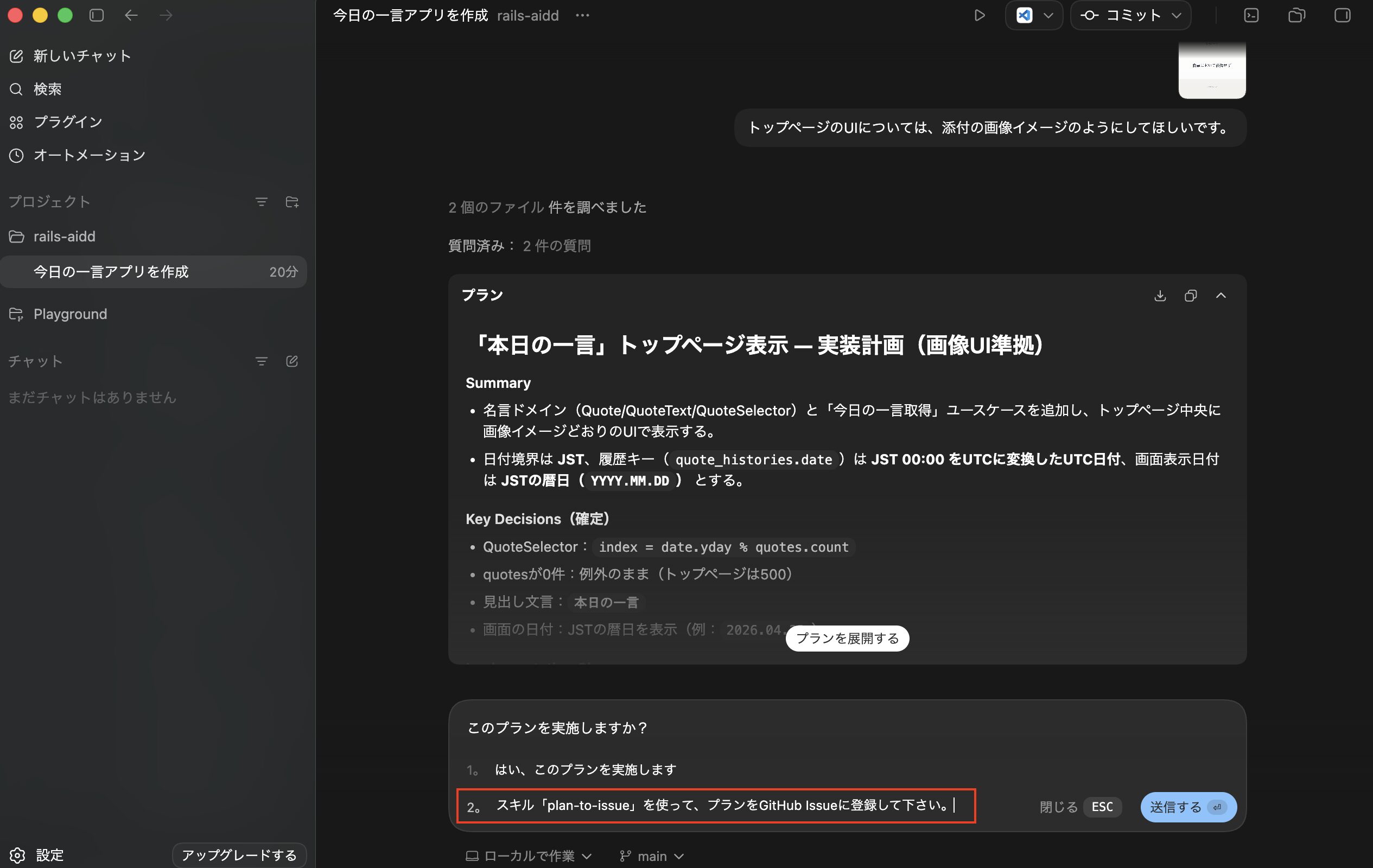Open the attached image thumbnail
The image size is (1373, 868).
(1212, 69)
